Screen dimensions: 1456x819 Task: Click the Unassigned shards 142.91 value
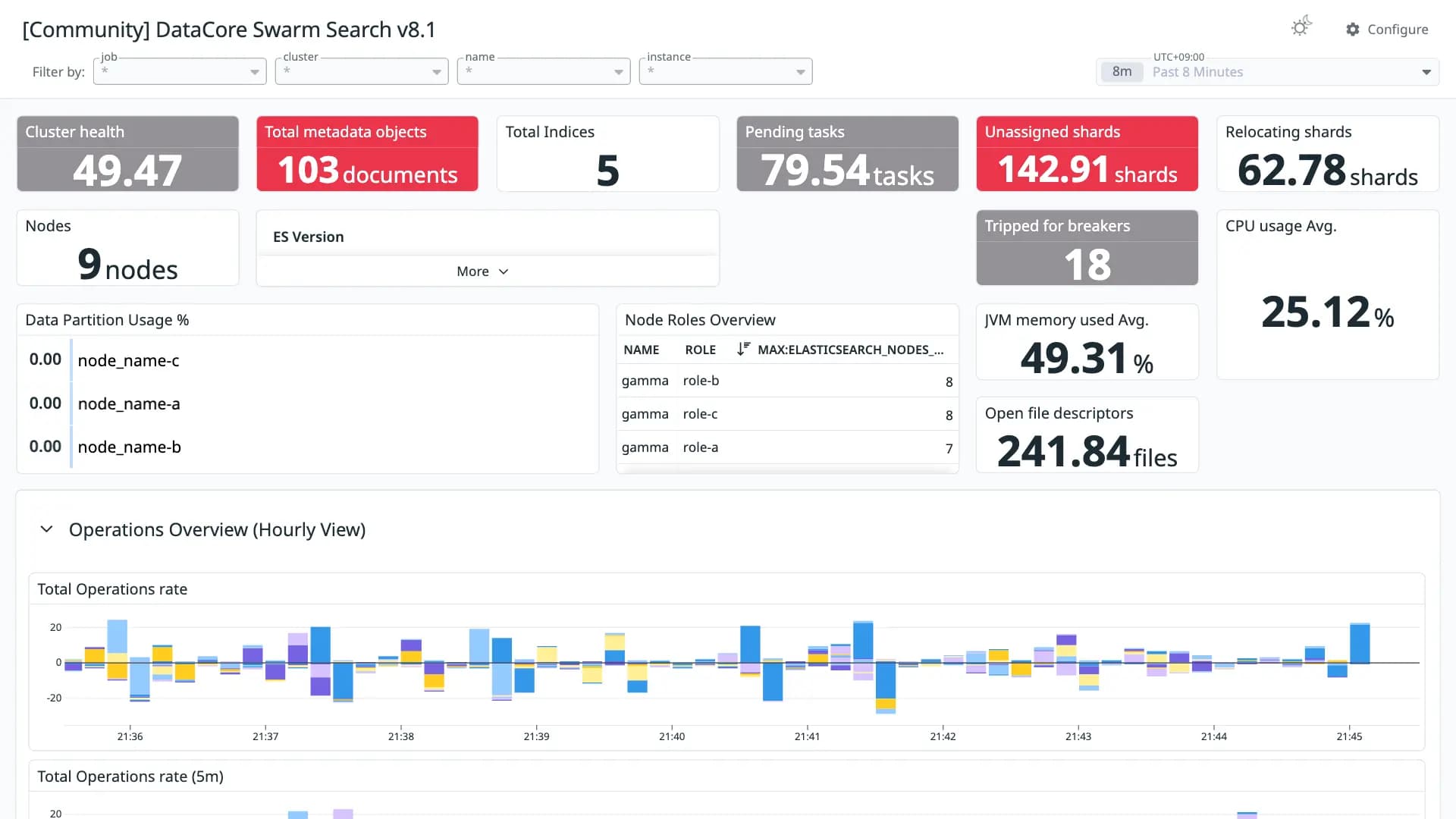click(x=1087, y=169)
